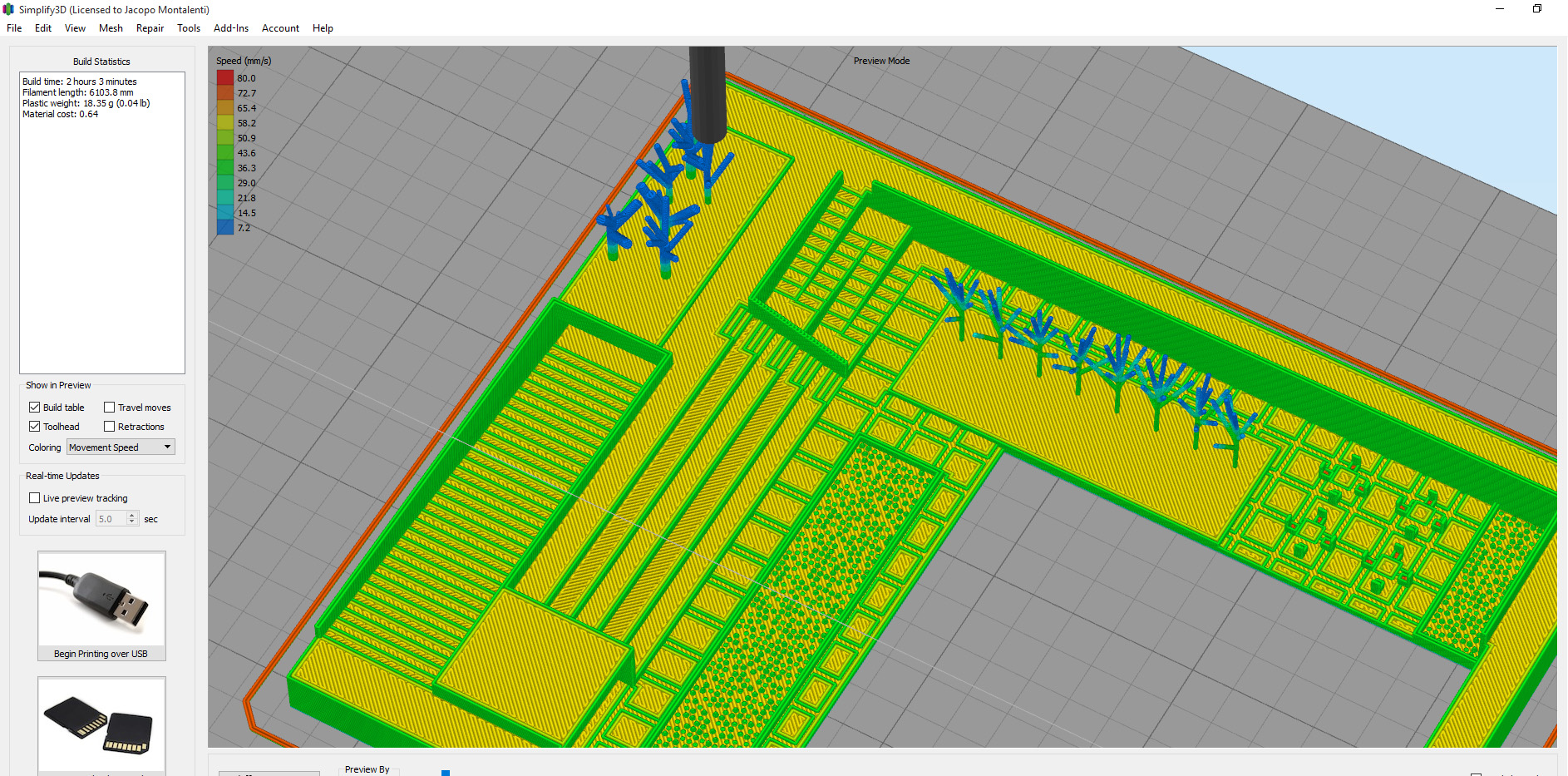Click the red 80.0 speed legend swatch
Image resolution: width=1568 pixels, height=776 pixels.
[x=225, y=78]
